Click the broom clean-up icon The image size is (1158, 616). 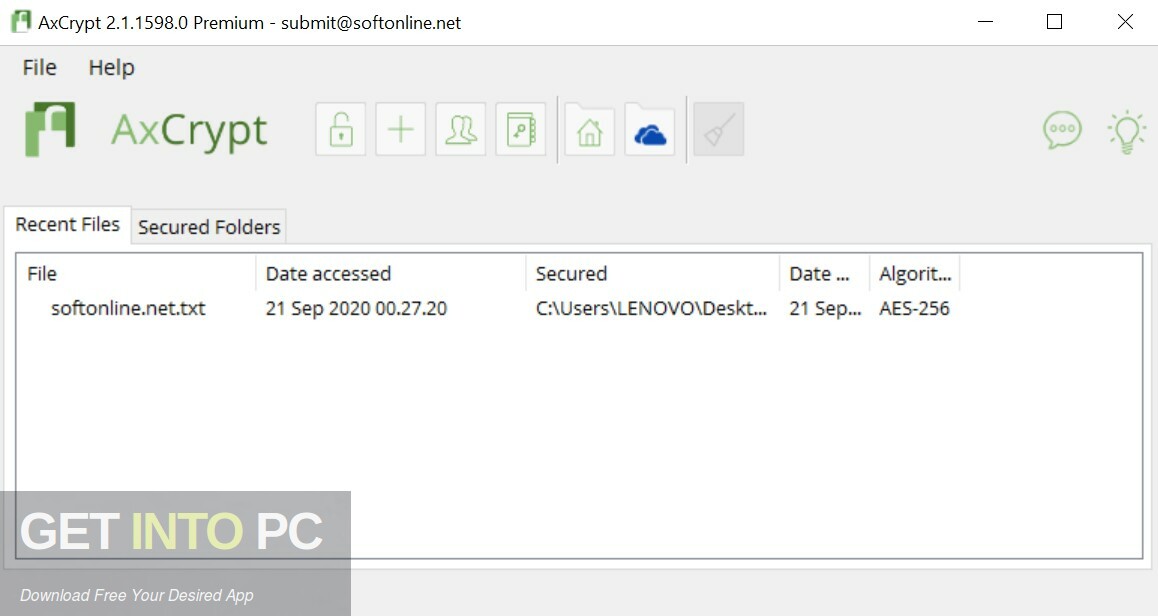point(719,130)
